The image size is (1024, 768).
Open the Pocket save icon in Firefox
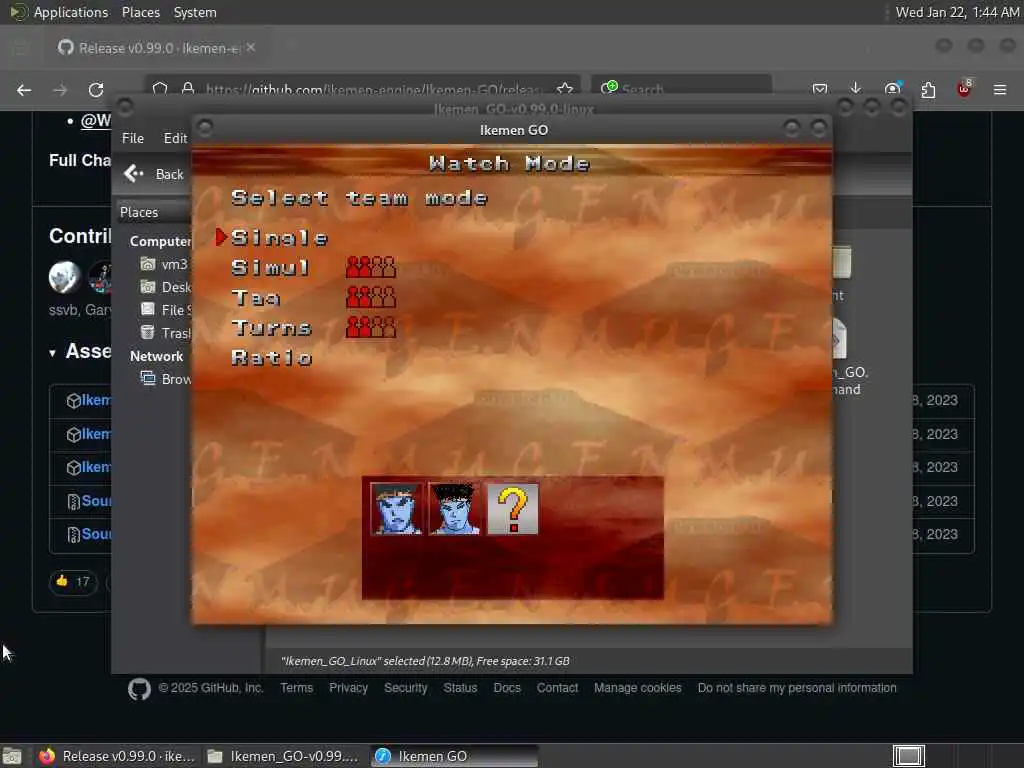point(820,89)
